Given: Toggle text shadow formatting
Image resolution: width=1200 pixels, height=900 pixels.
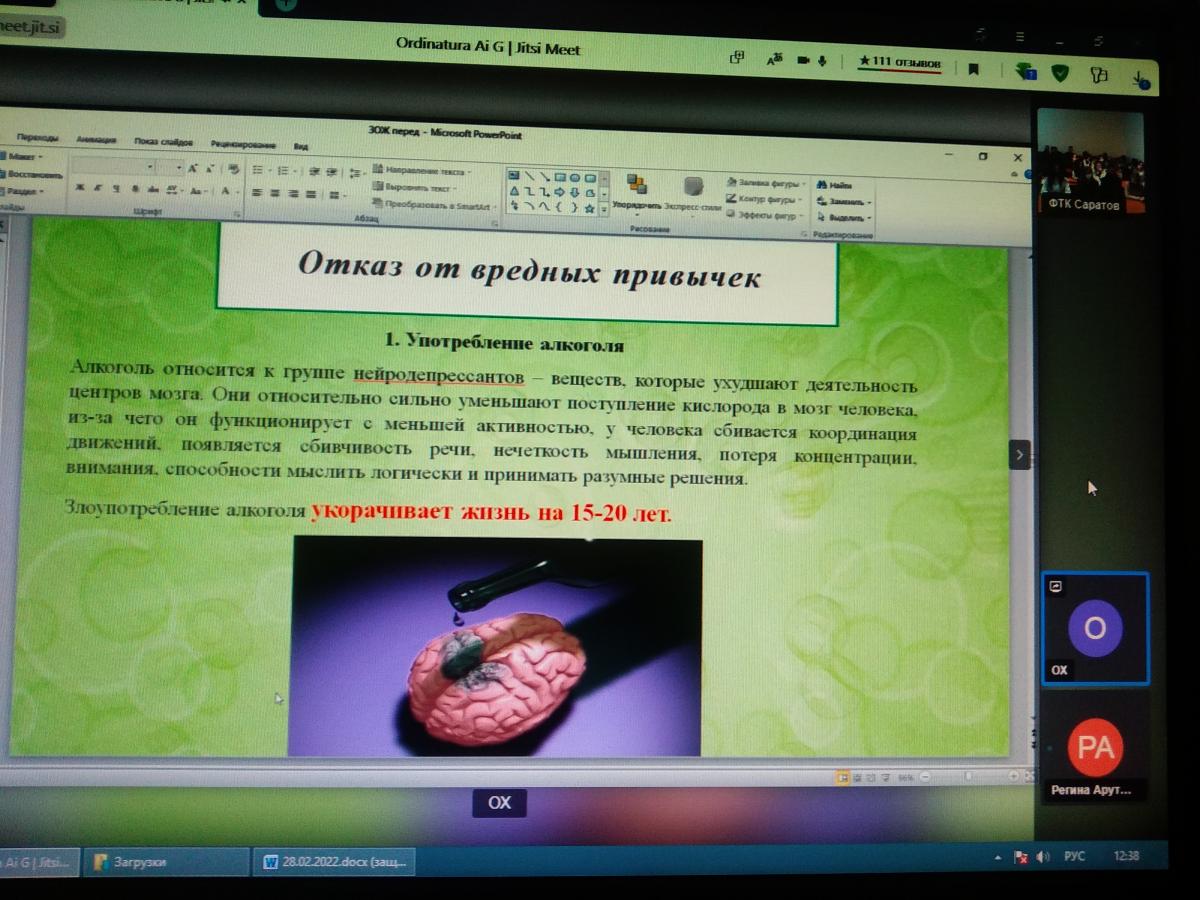Looking at the screenshot, I should (x=135, y=189).
